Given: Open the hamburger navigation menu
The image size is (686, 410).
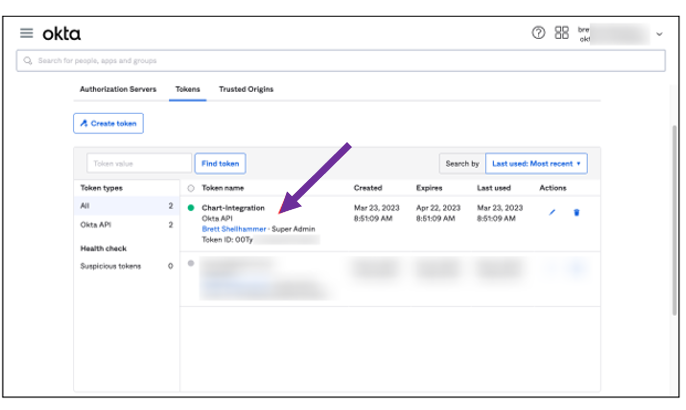Looking at the screenshot, I should click(x=26, y=33).
